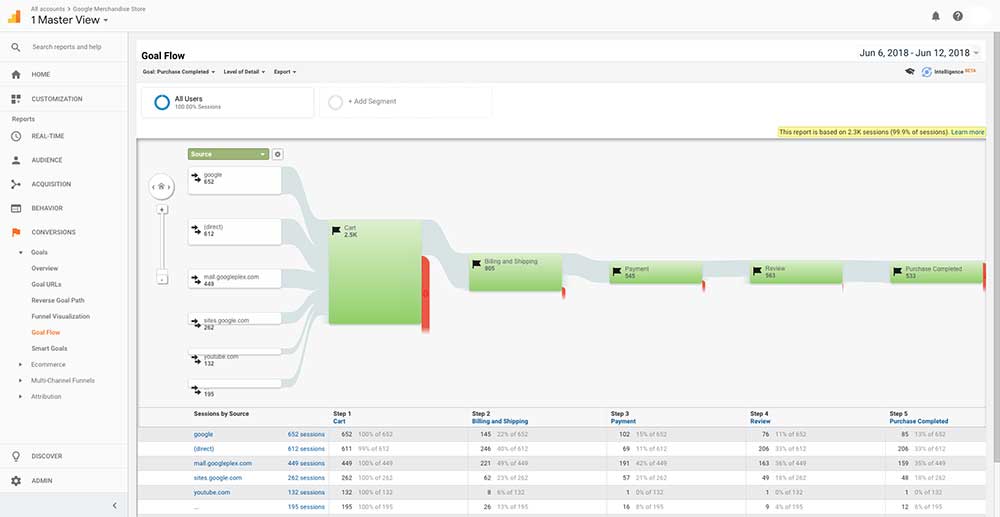Select the All Users segment
Image resolution: width=1000 pixels, height=517 pixels.
[x=226, y=102]
